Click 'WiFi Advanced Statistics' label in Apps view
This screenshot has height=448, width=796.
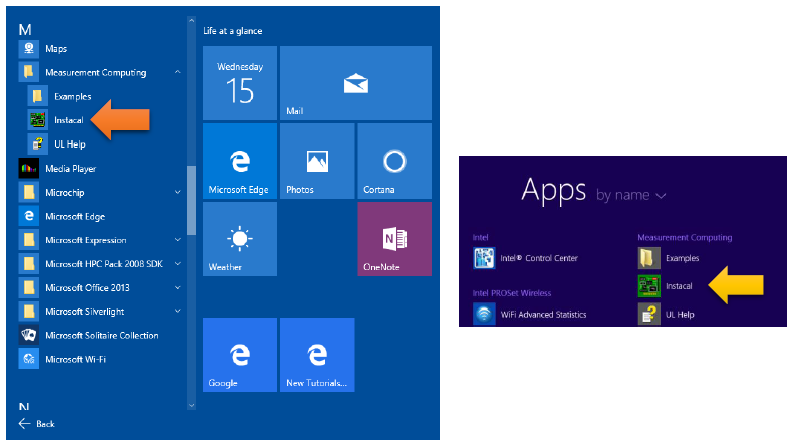543,315
